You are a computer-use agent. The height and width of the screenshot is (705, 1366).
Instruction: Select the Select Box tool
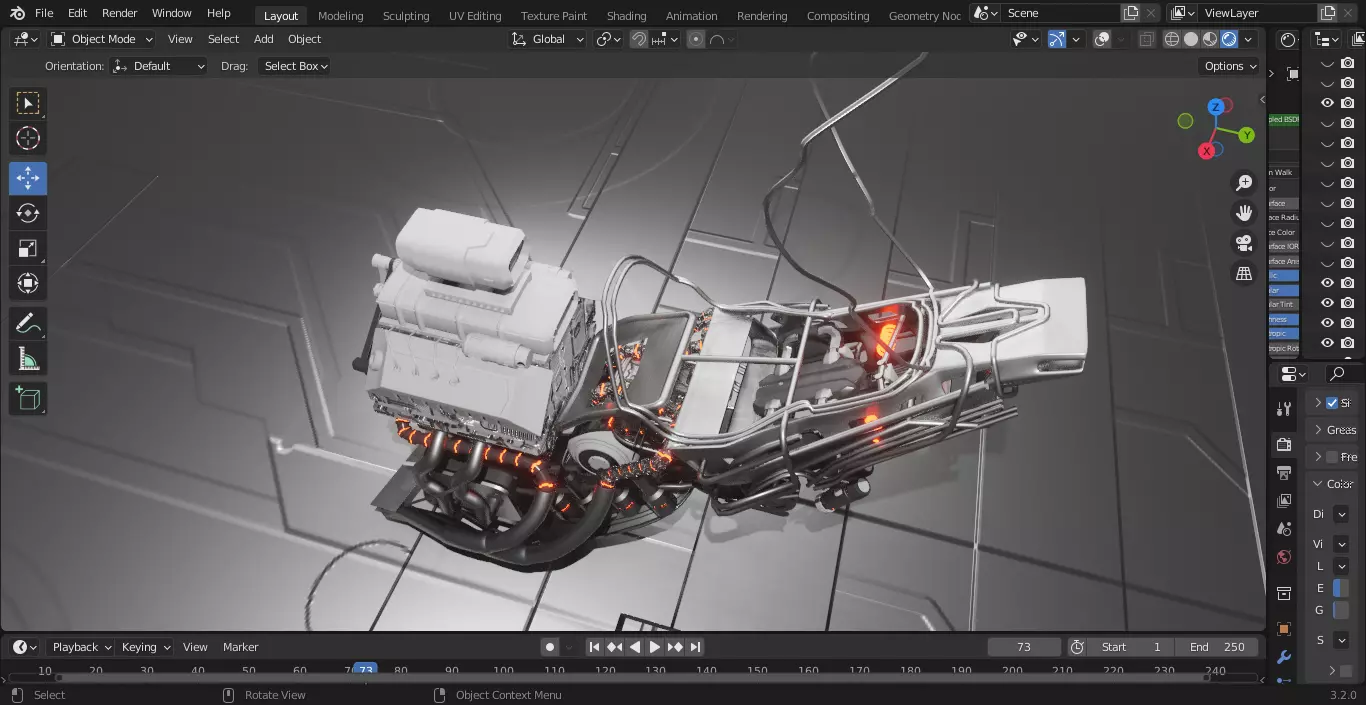[28, 103]
